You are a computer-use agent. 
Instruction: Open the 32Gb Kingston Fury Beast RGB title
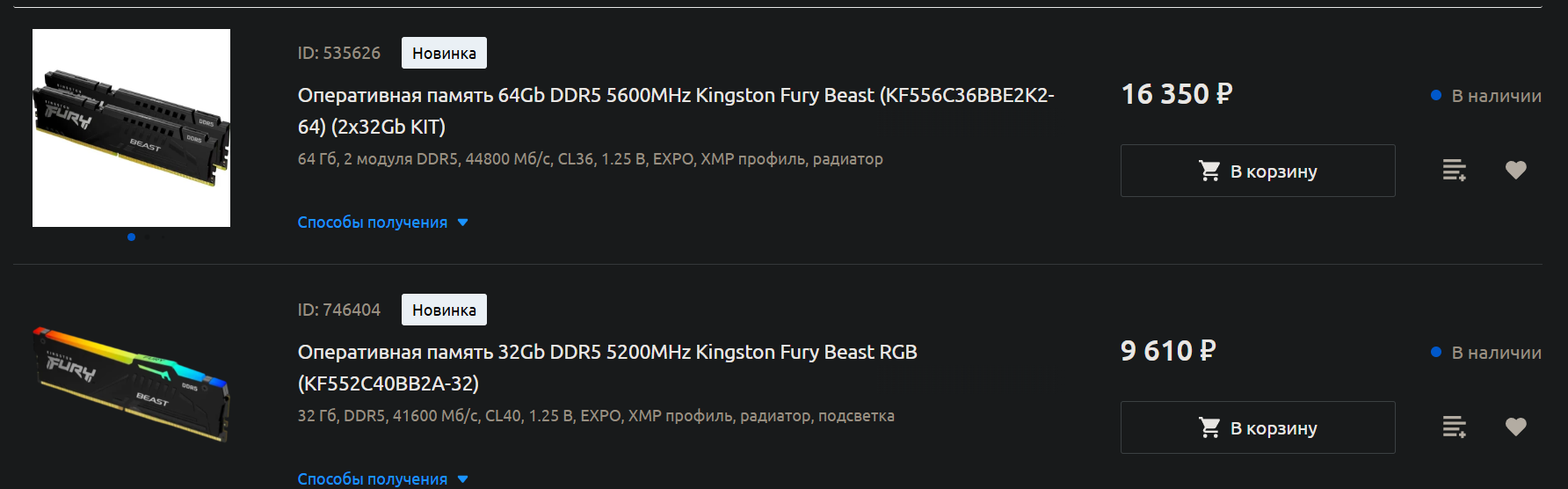(x=607, y=368)
